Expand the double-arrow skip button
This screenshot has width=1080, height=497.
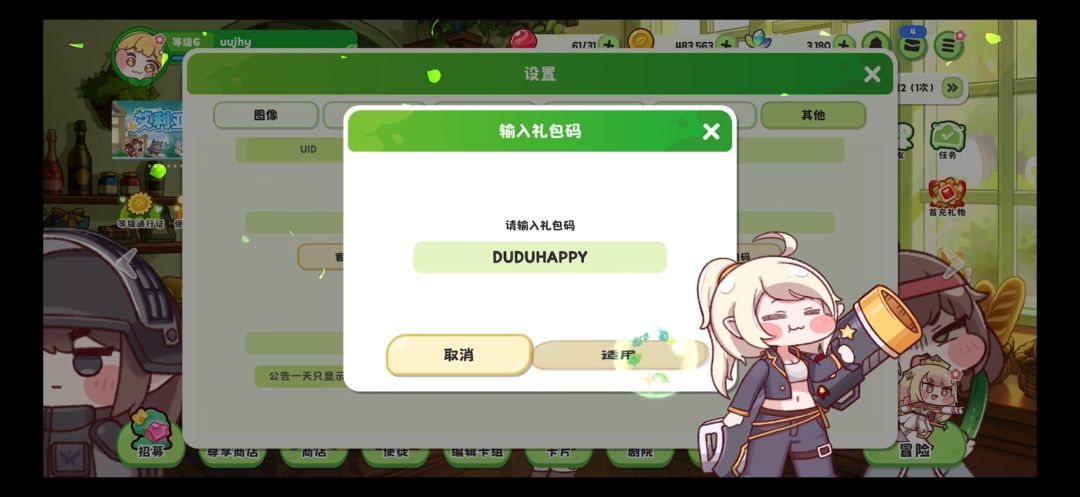pos(952,88)
